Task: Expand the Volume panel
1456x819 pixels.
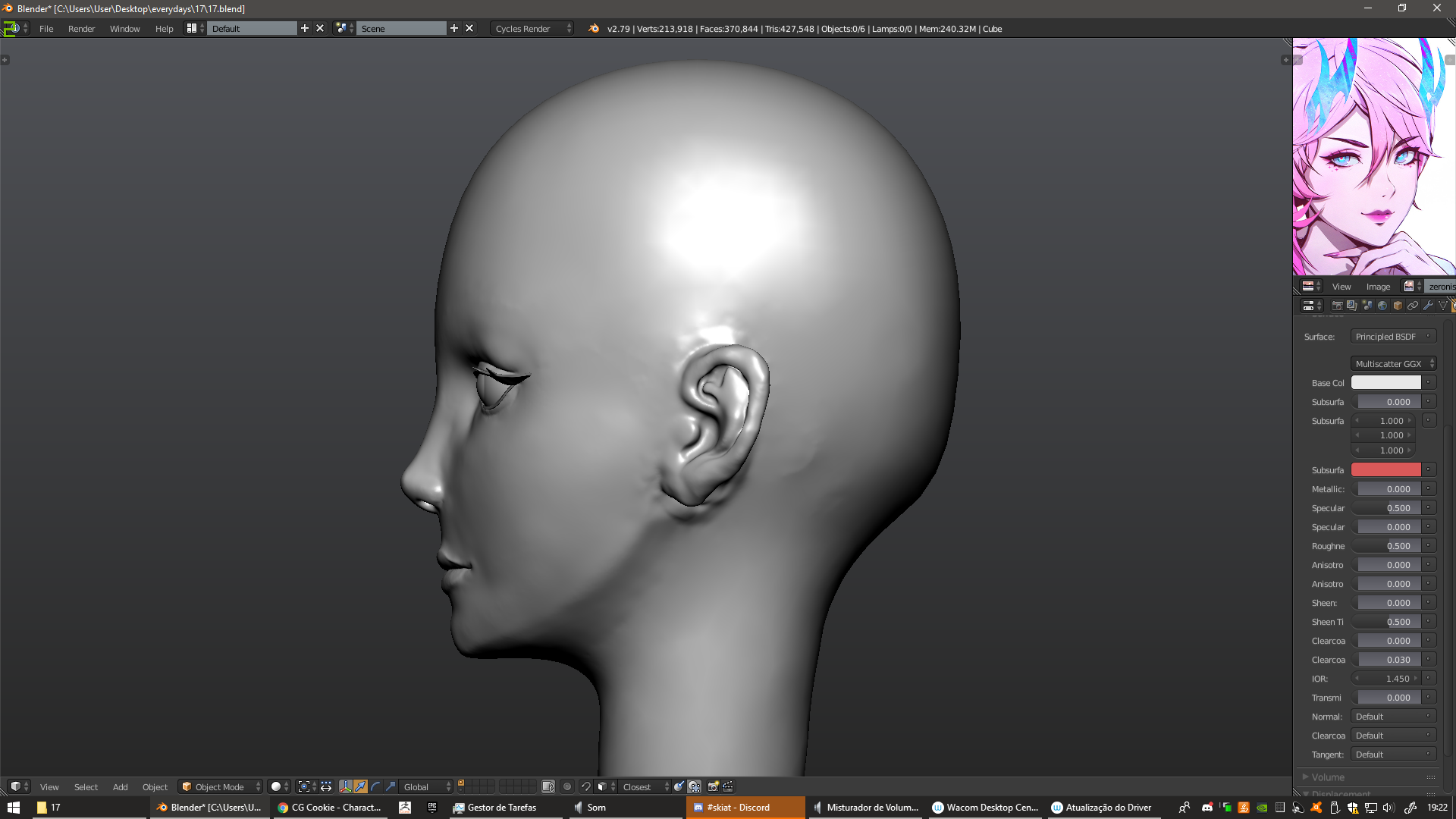Action: click(x=1328, y=777)
